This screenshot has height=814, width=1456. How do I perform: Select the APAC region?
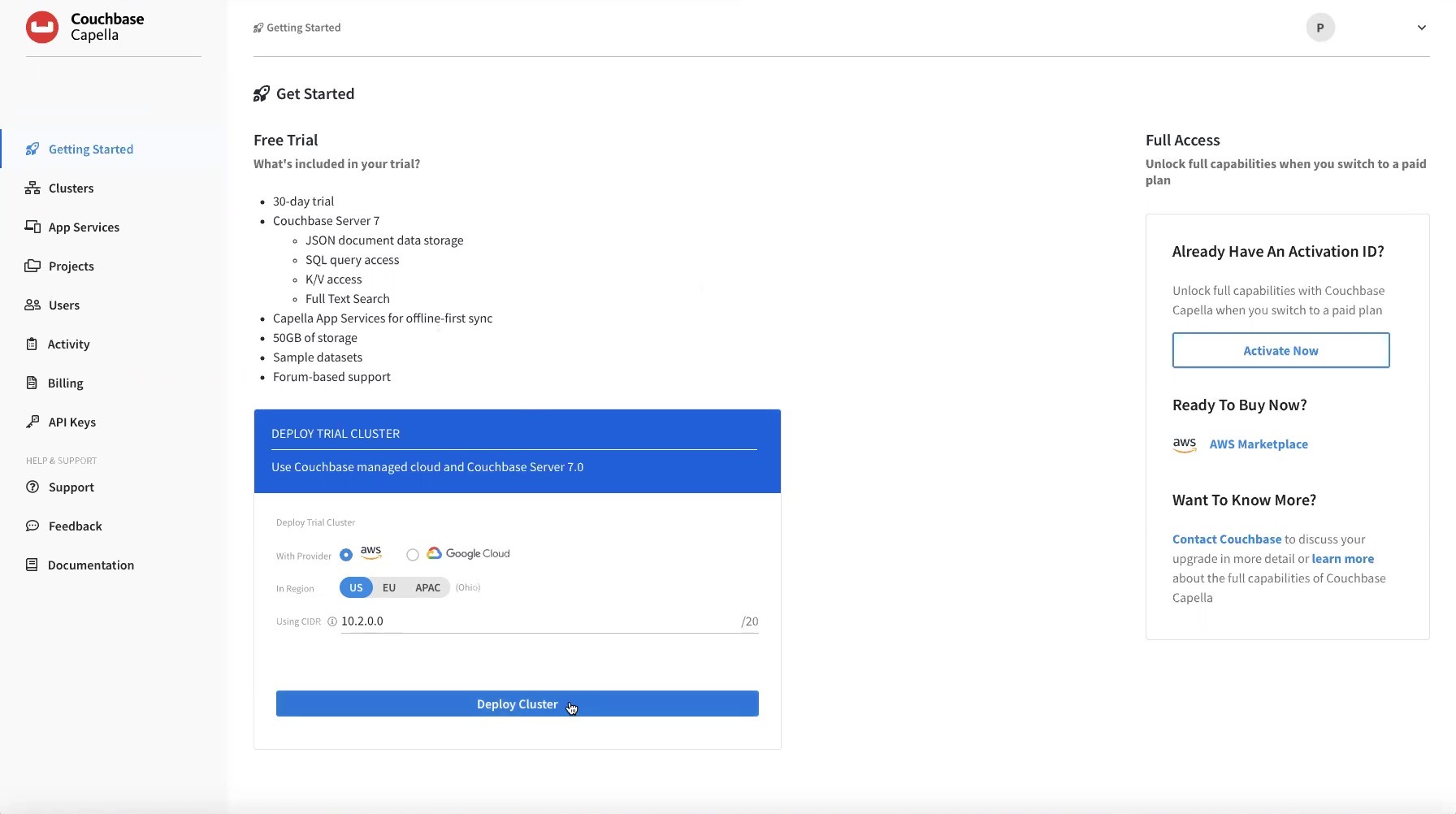[x=427, y=587]
